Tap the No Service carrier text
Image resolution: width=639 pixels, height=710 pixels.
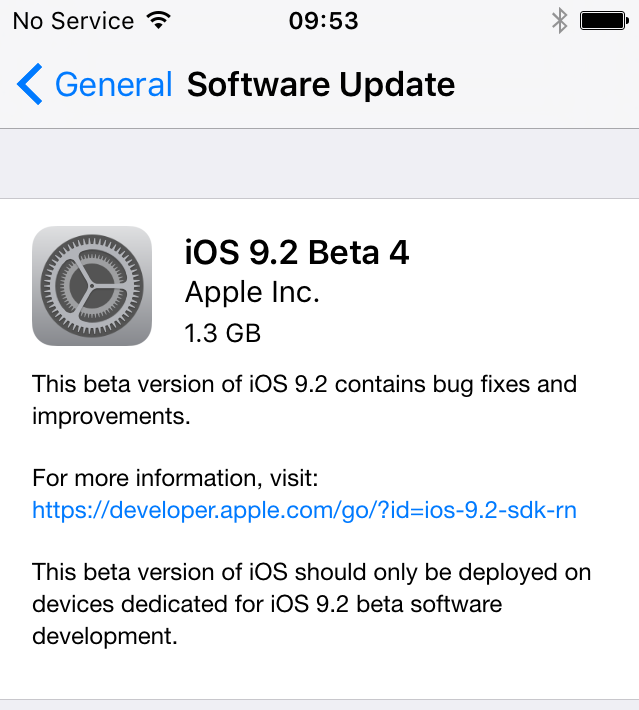click(x=73, y=20)
